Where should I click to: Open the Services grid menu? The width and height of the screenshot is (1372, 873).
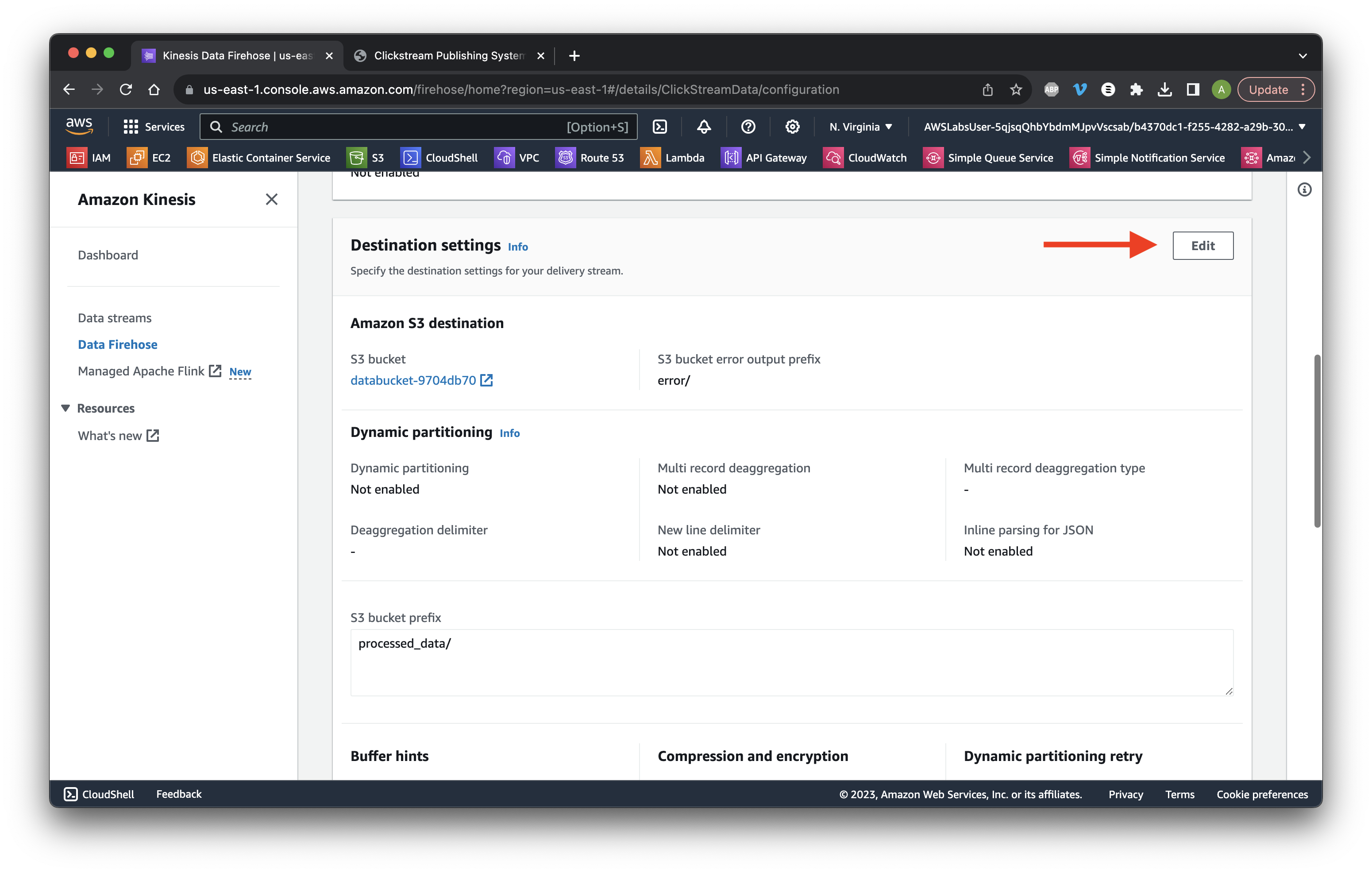[x=154, y=127]
